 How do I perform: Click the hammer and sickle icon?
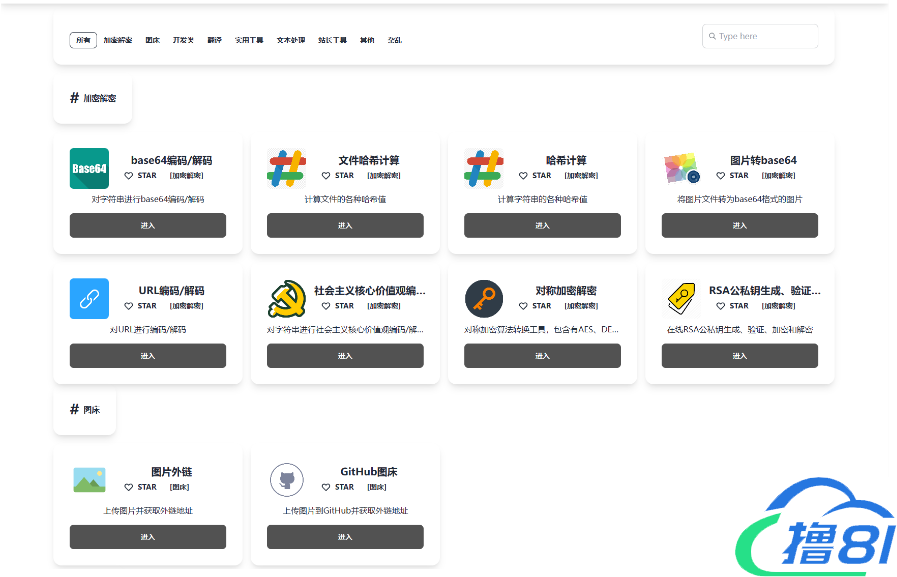click(x=286, y=298)
